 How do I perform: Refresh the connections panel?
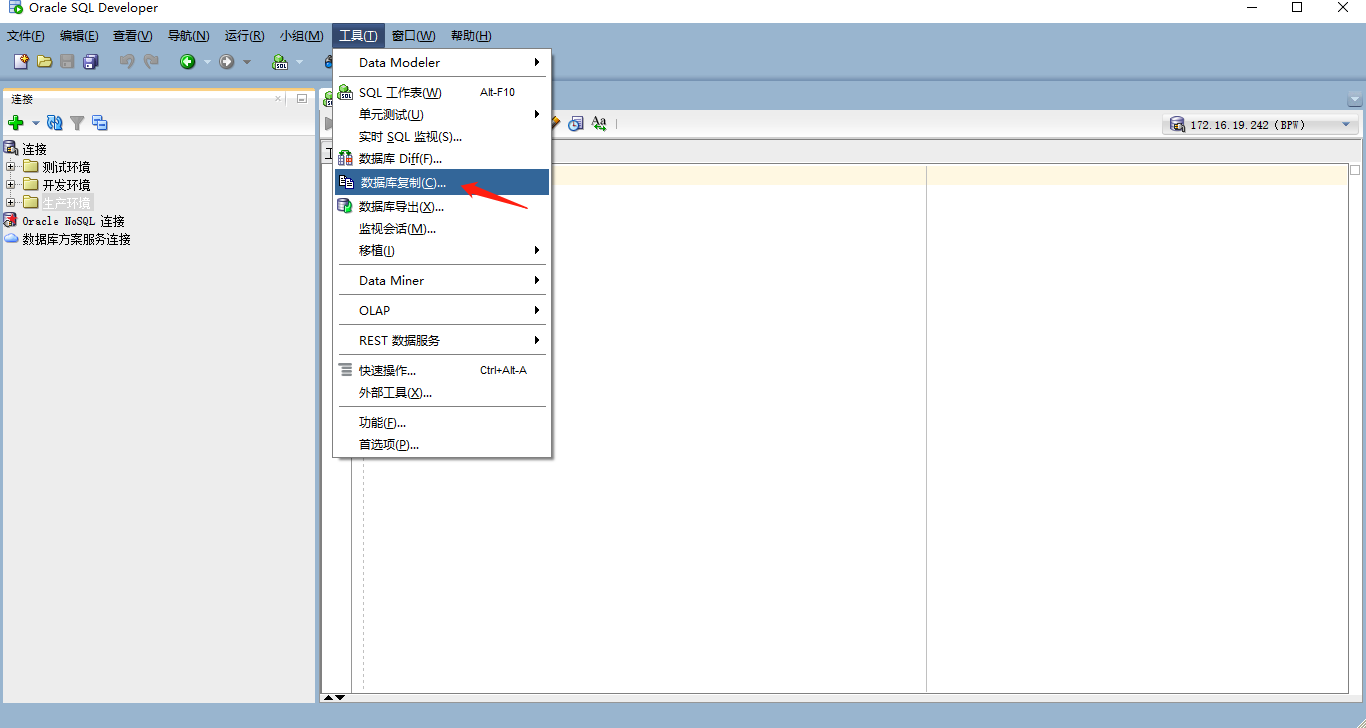click(55, 123)
